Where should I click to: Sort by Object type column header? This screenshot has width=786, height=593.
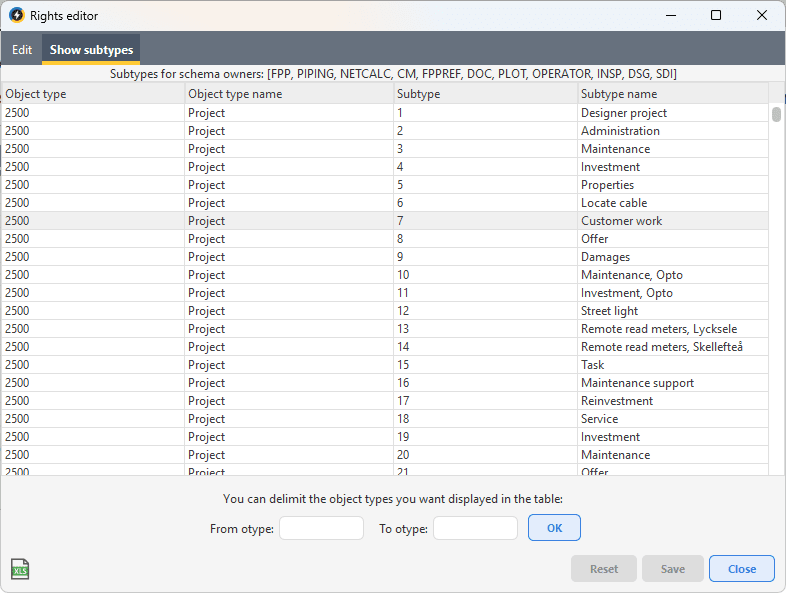click(x=92, y=94)
